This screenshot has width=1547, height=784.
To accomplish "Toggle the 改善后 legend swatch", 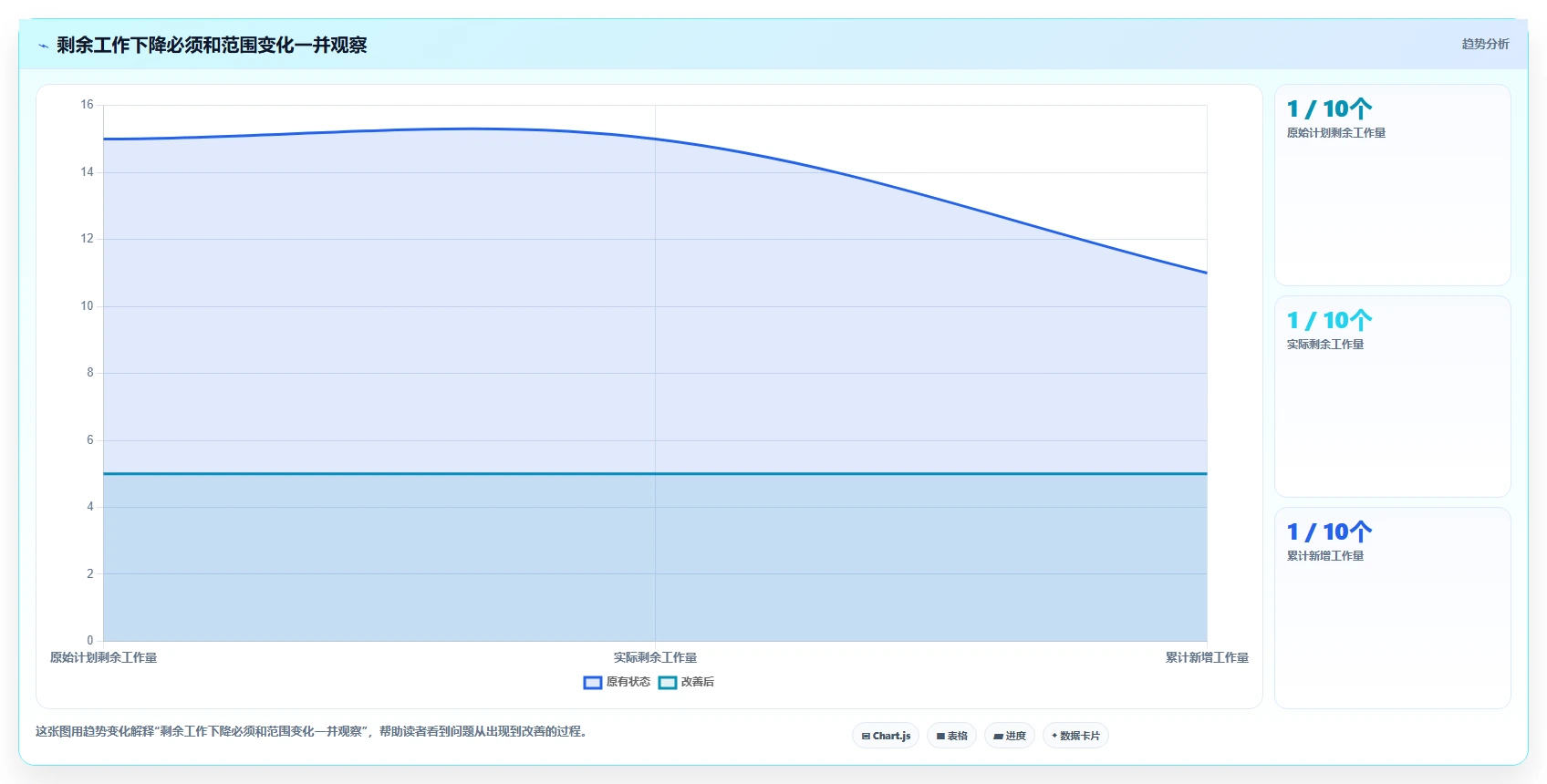I will click(x=668, y=683).
